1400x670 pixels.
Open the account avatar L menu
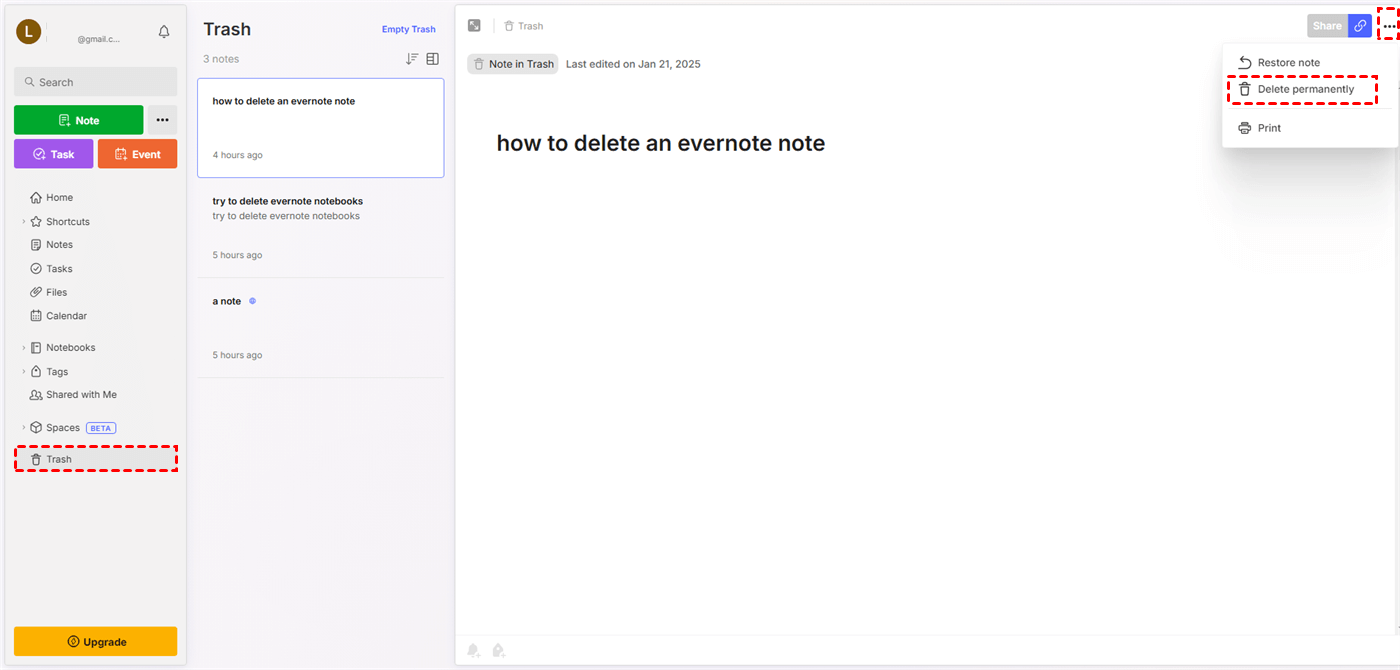pos(28,32)
